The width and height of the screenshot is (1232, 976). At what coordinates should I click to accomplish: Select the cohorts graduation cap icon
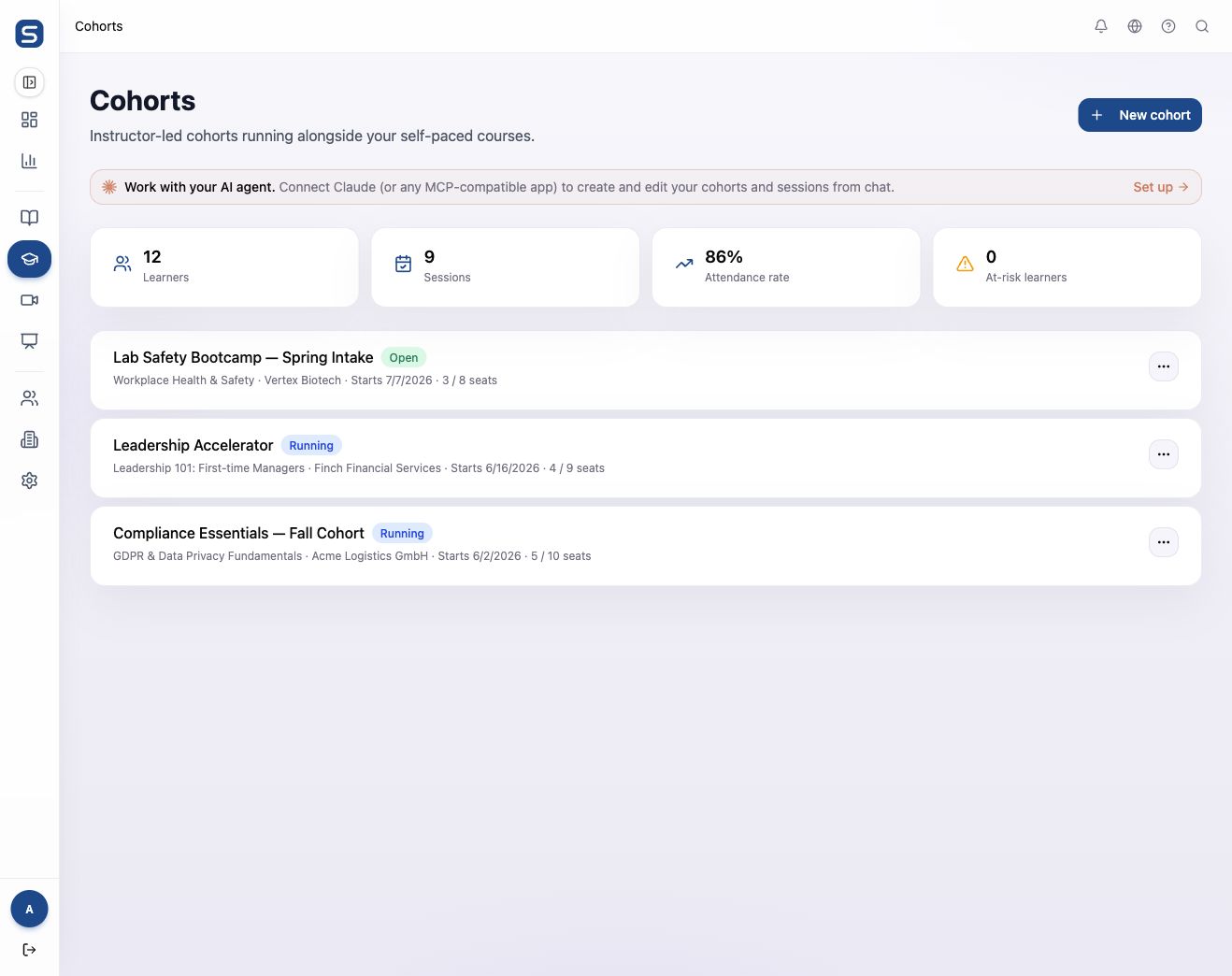click(x=29, y=259)
